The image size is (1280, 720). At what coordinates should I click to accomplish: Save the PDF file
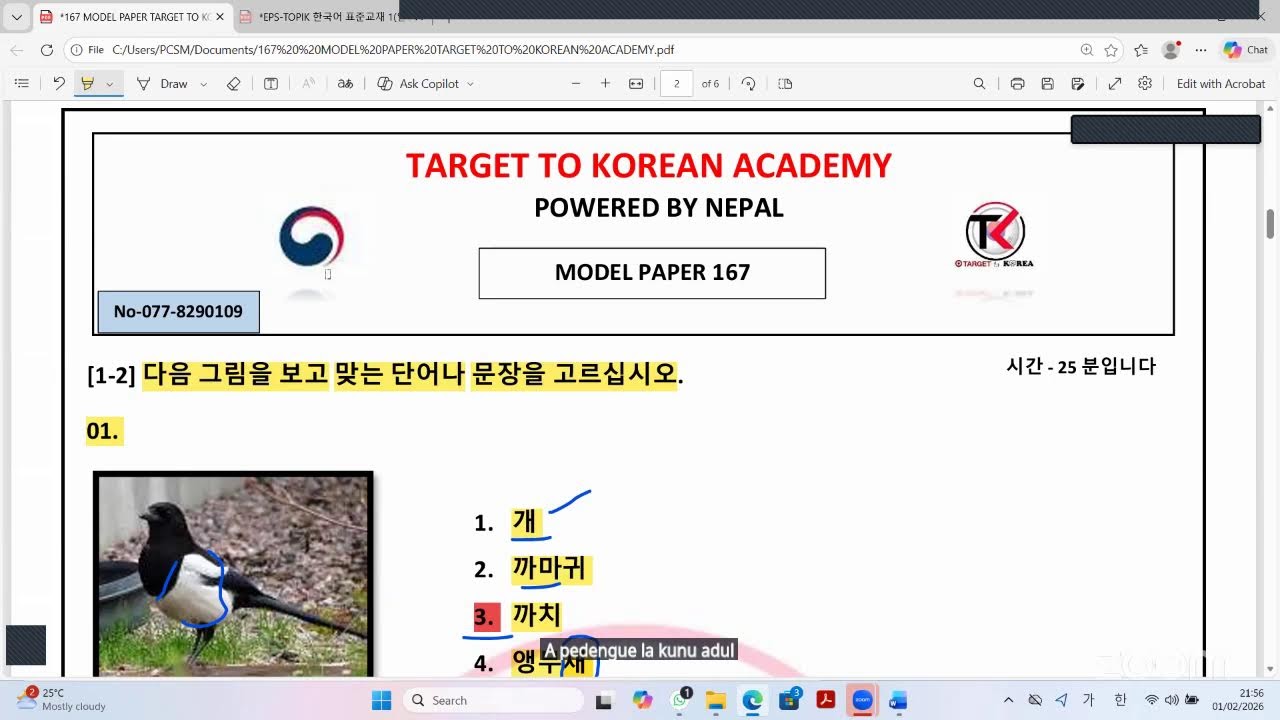pos(1047,84)
